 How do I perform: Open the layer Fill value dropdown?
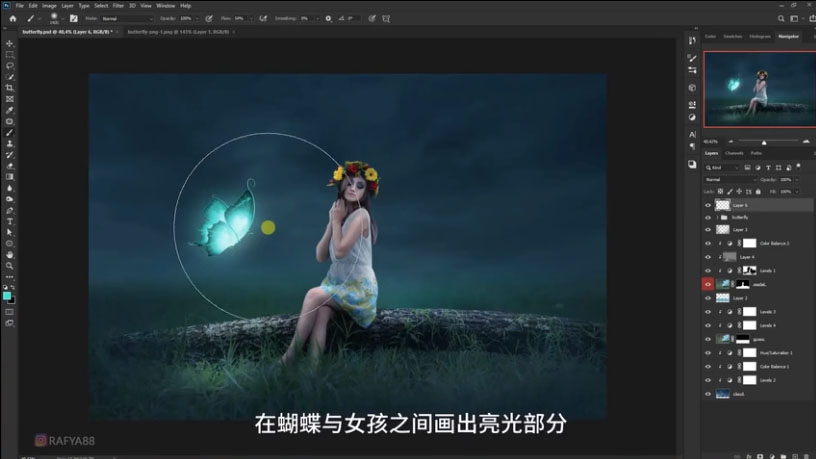797,192
